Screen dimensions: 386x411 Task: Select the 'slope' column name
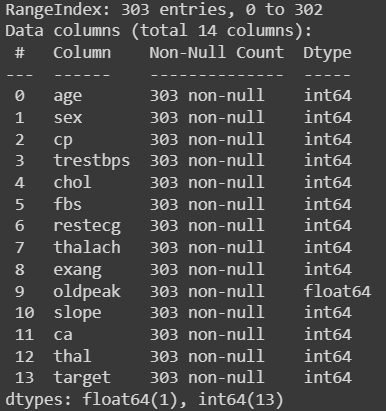click(77, 313)
